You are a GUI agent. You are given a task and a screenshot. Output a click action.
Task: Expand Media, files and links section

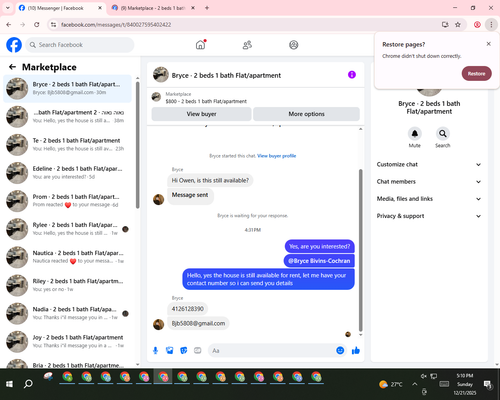pyautogui.click(x=429, y=199)
